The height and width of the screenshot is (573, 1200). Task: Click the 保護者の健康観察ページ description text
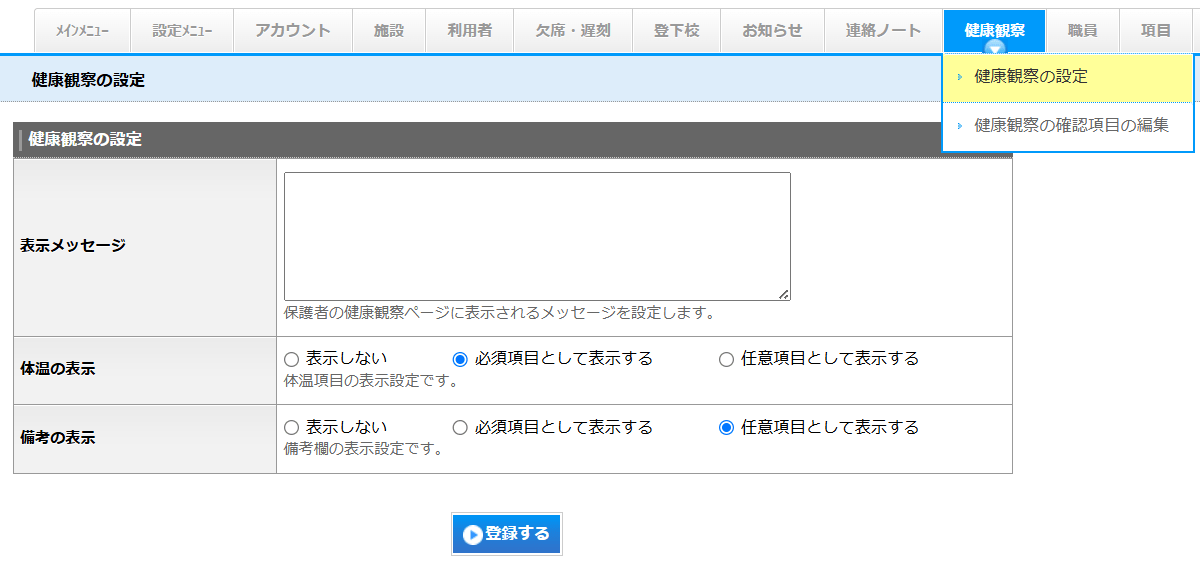(x=500, y=313)
